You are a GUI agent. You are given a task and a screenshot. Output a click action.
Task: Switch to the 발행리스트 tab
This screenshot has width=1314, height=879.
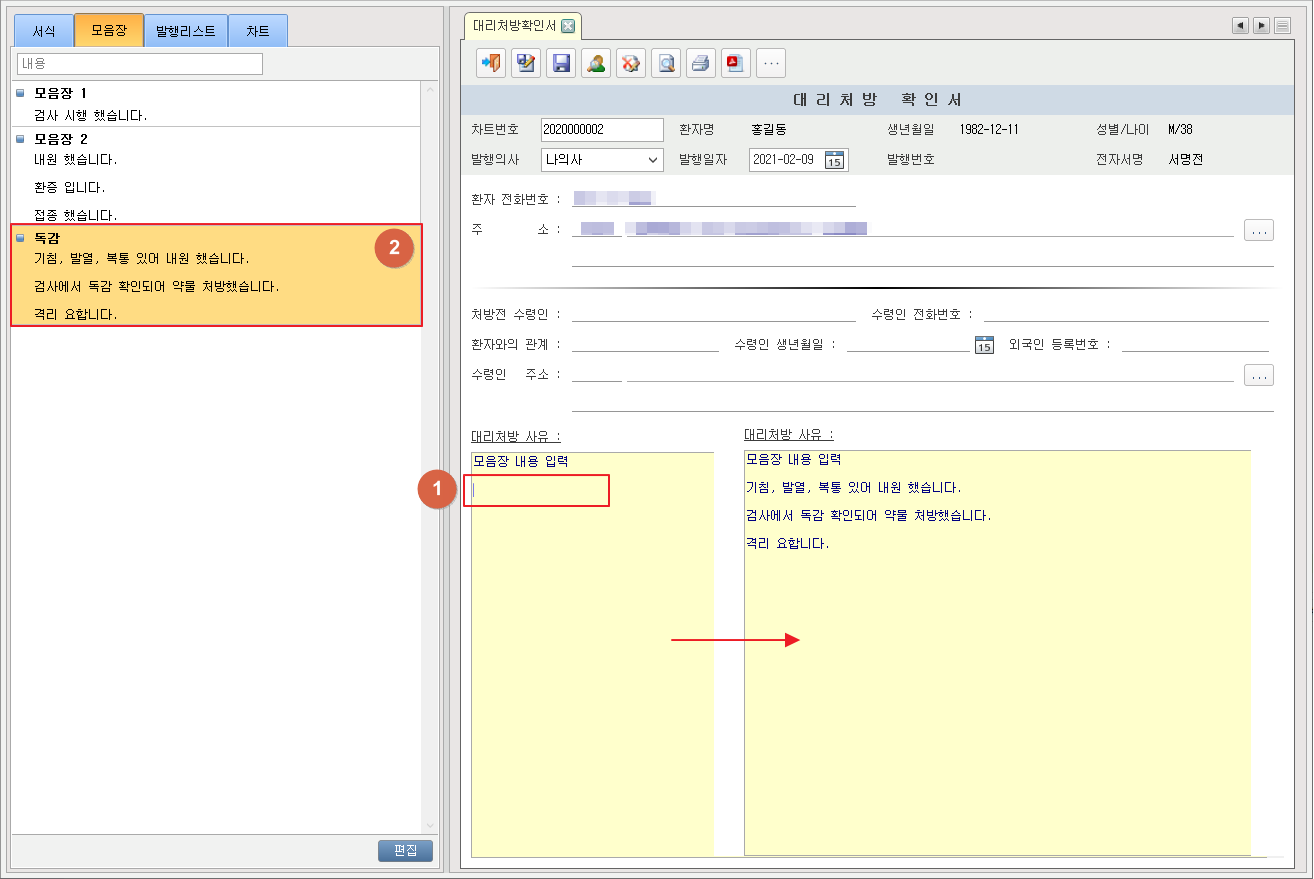pos(185,31)
